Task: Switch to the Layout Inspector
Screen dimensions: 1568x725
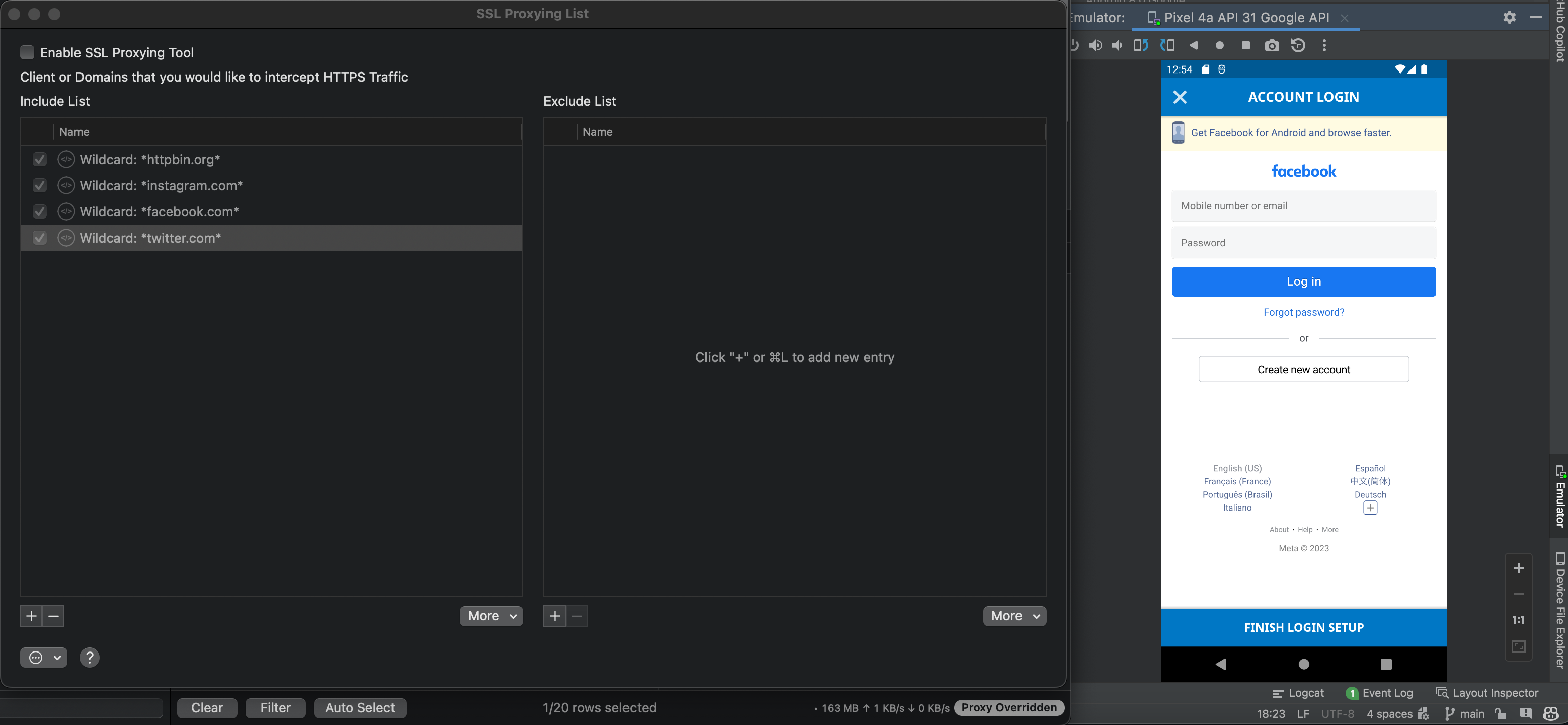Action: click(1495, 693)
